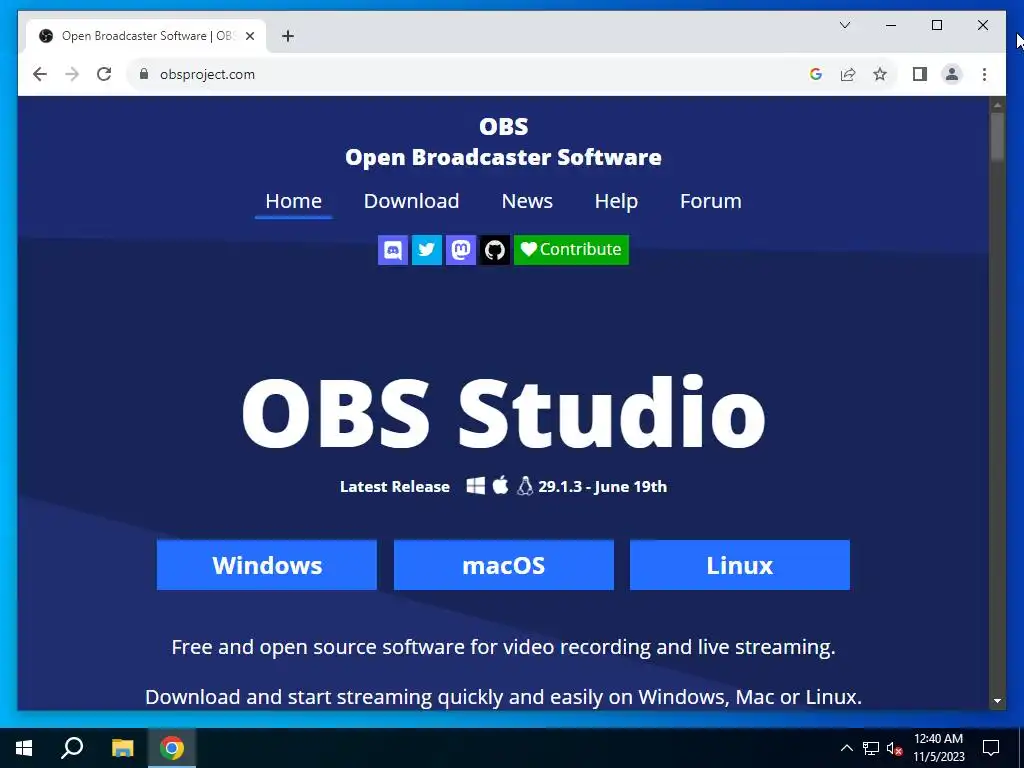
Task: Open the taskbar clock and date
Action: (938, 748)
